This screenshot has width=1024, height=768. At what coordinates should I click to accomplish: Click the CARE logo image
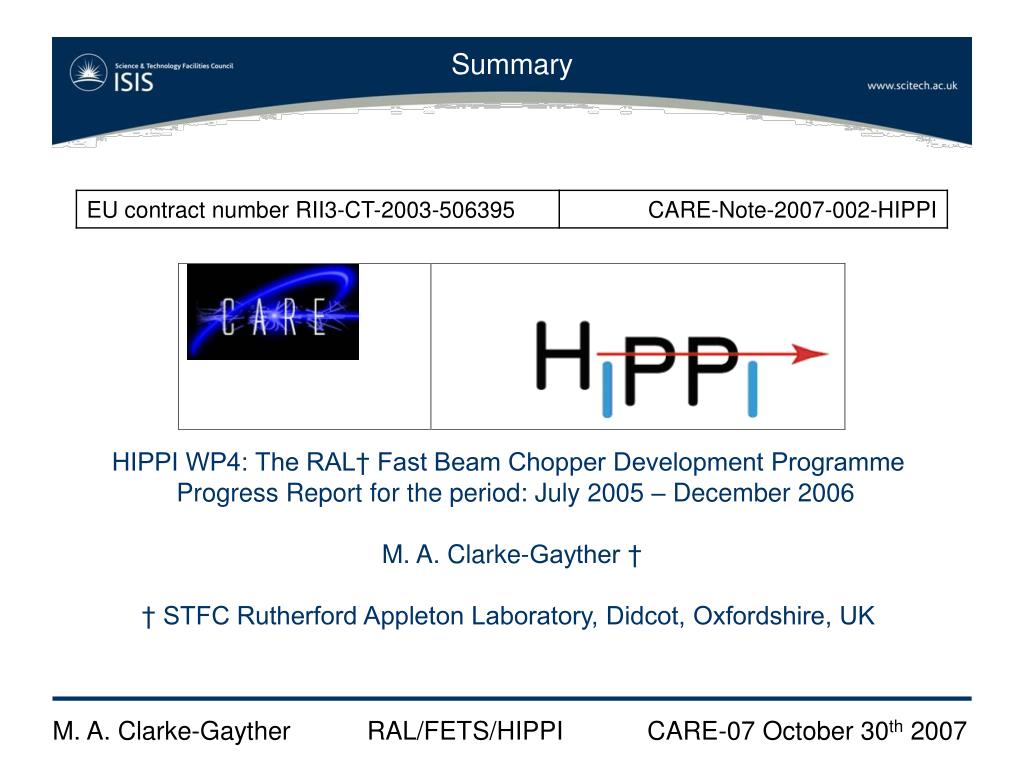pos(273,312)
